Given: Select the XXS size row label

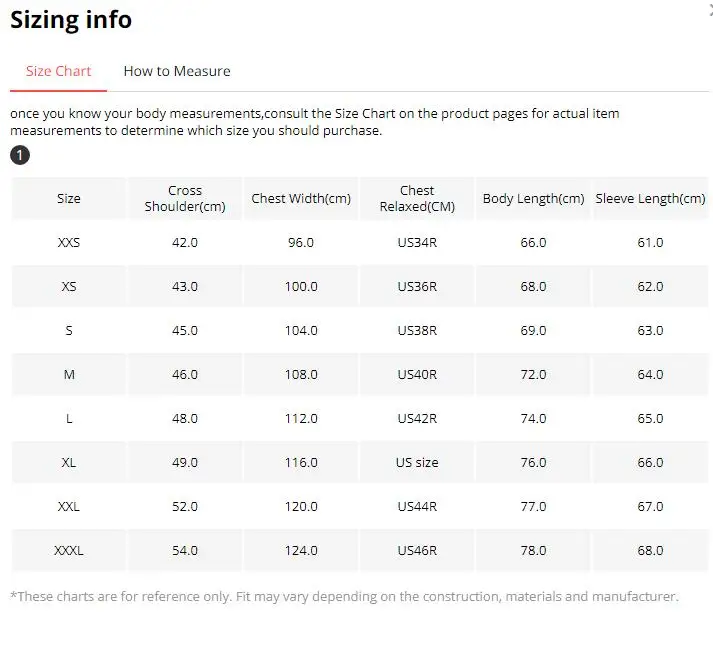Looking at the screenshot, I should 69,242.
